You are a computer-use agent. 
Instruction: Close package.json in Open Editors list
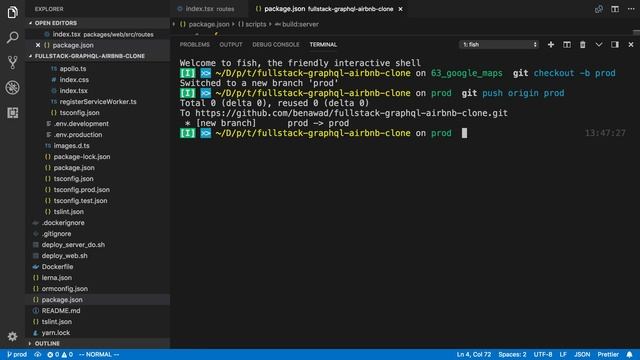(38, 45)
